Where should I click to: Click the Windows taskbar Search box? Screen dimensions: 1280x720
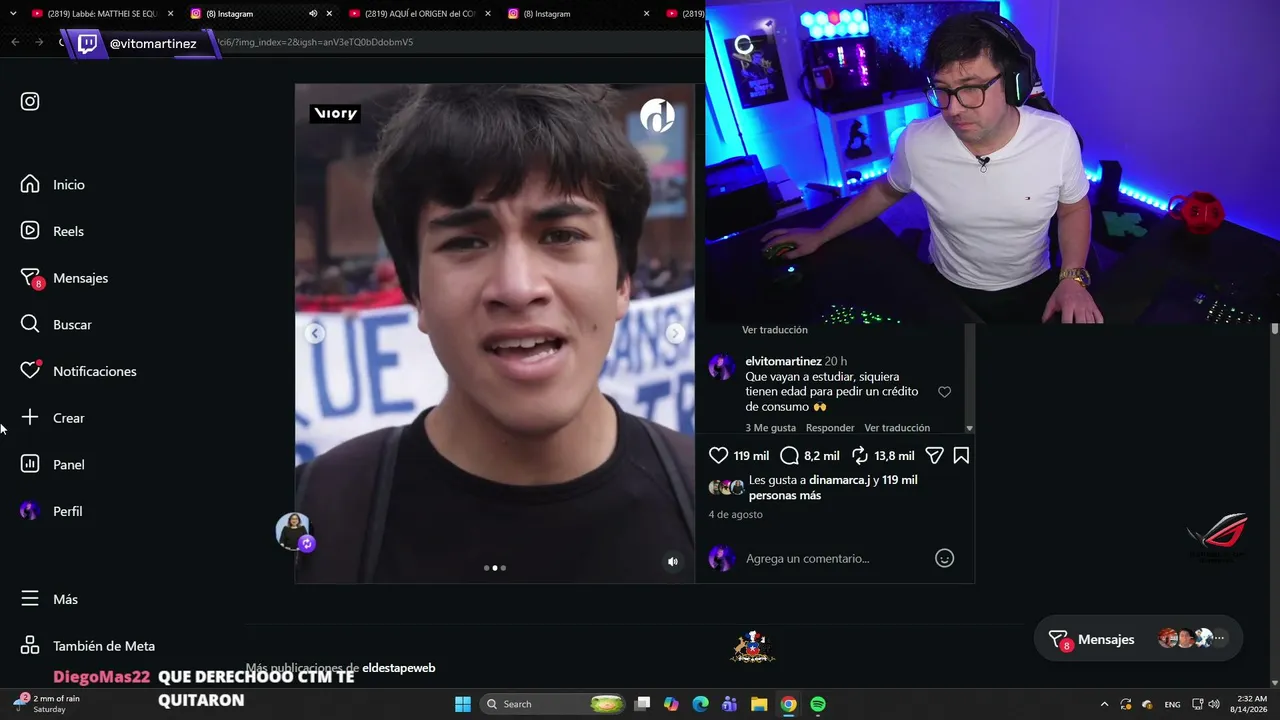pos(554,704)
